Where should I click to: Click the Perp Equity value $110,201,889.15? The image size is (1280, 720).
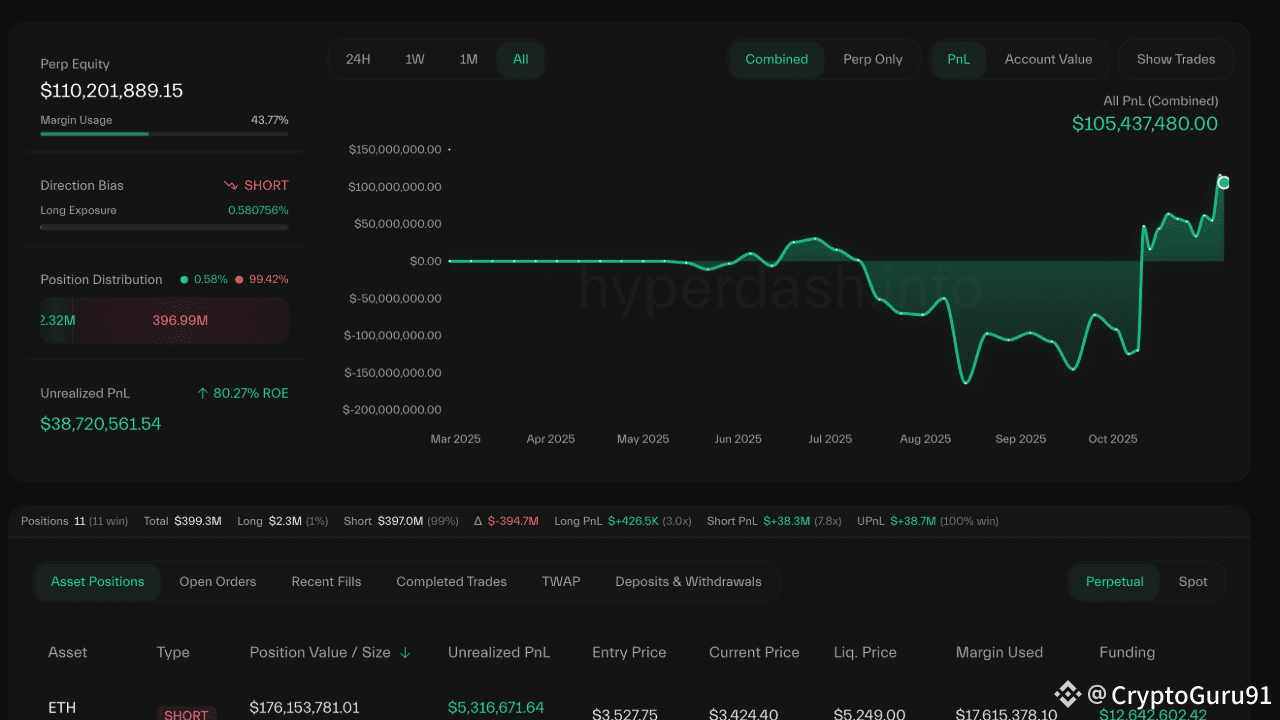click(x=111, y=91)
